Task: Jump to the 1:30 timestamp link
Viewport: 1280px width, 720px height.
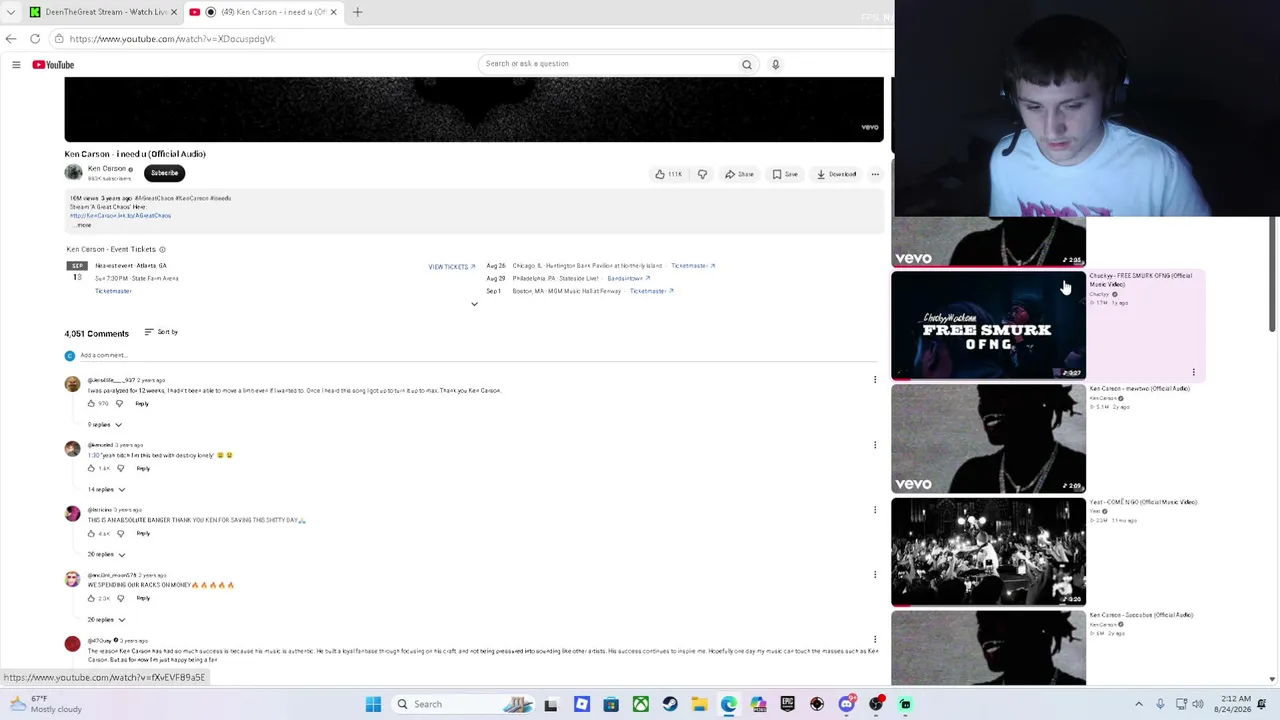Action: [93, 456]
